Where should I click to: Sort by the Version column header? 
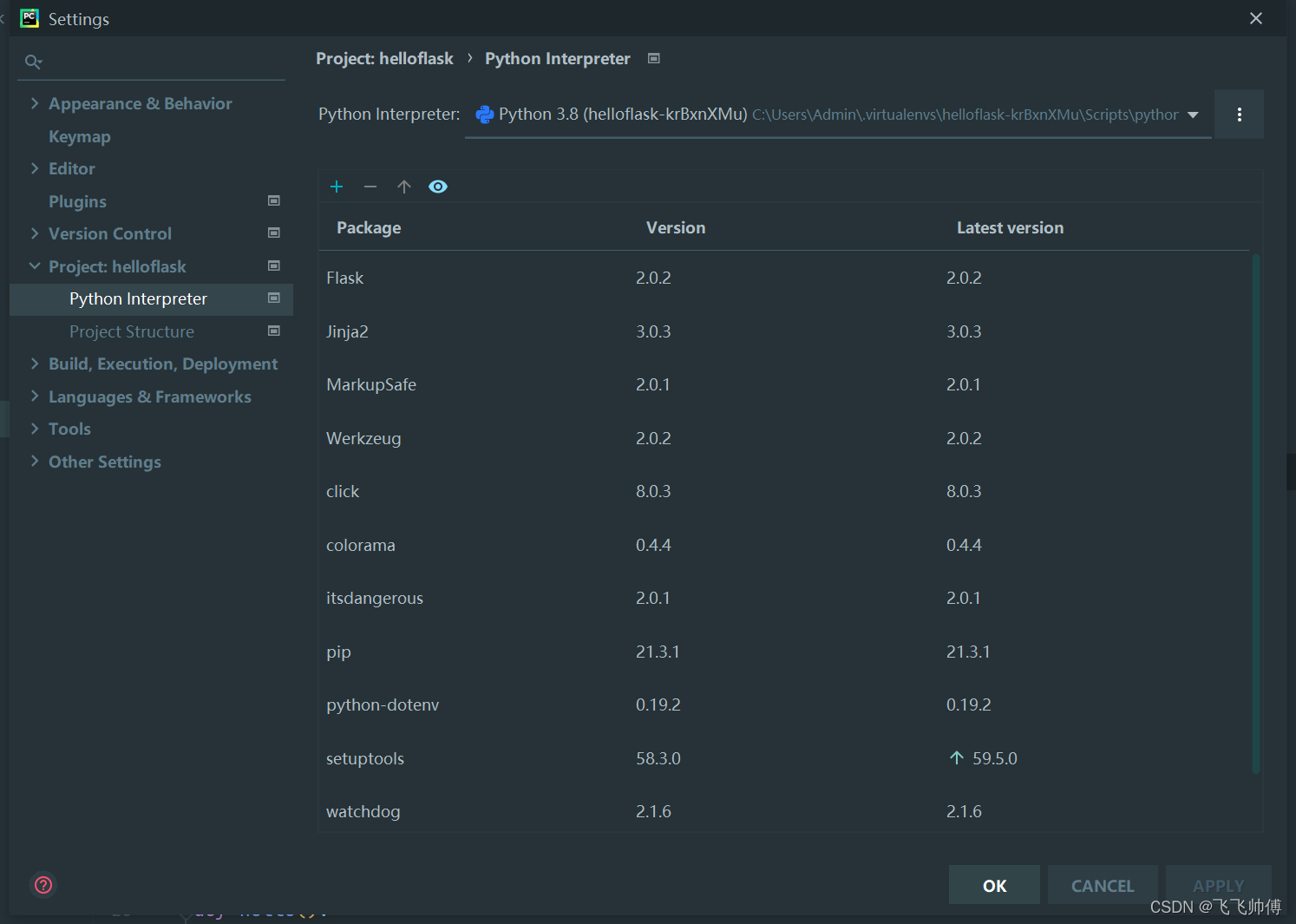click(676, 227)
